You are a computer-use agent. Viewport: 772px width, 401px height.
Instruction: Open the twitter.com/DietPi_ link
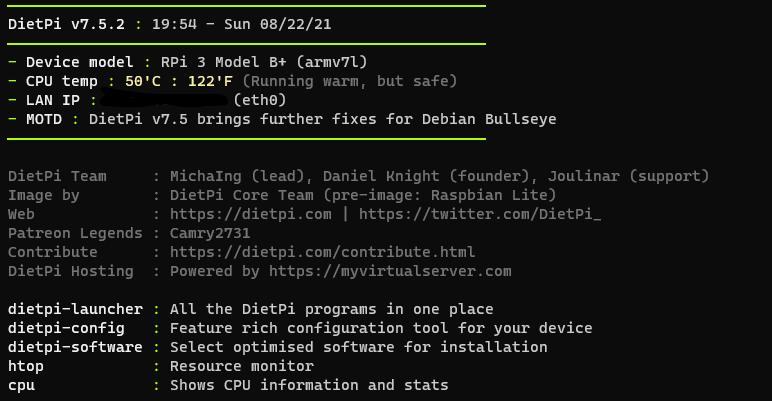point(480,214)
